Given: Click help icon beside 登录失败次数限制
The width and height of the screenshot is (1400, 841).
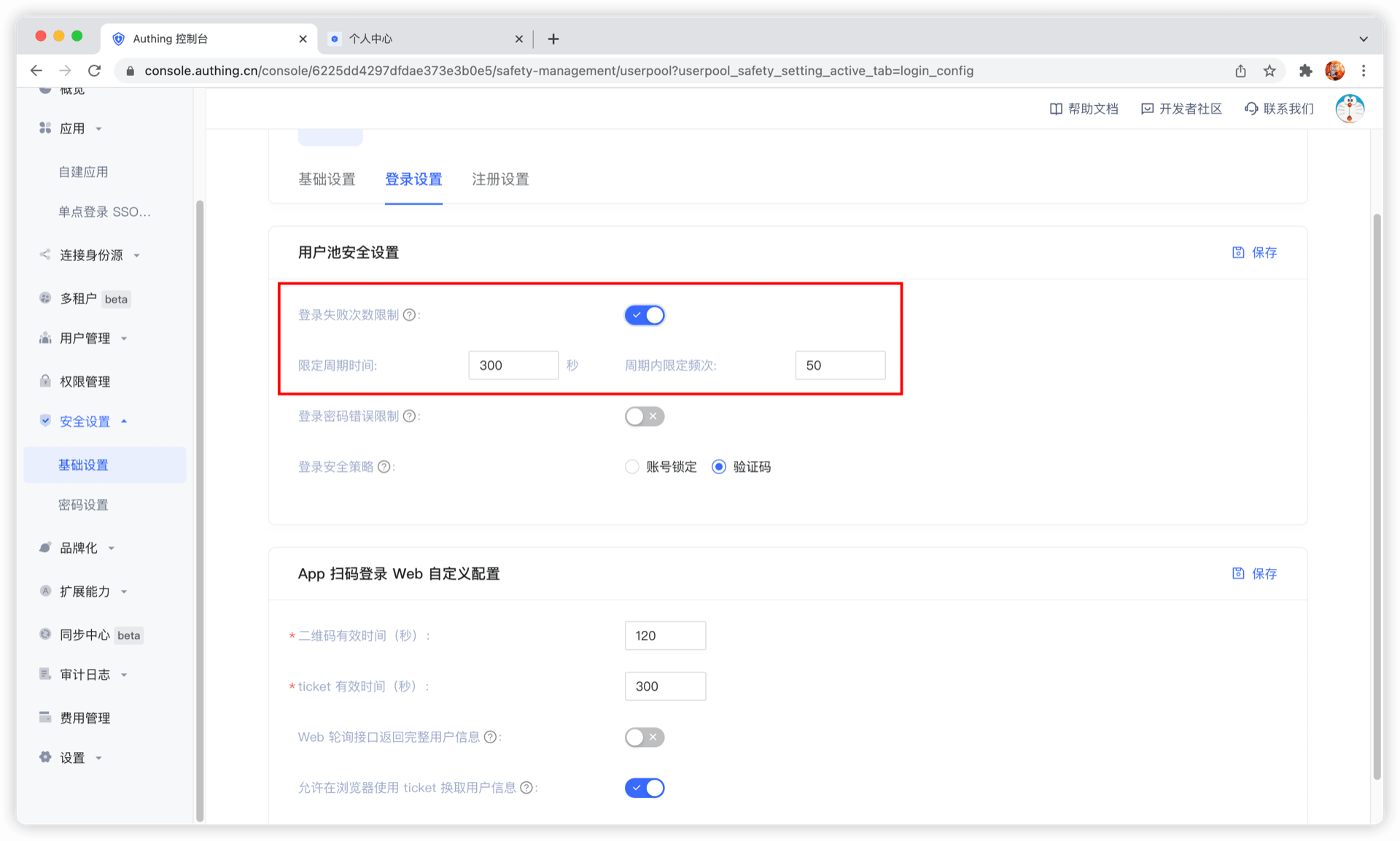Looking at the screenshot, I should (x=410, y=315).
